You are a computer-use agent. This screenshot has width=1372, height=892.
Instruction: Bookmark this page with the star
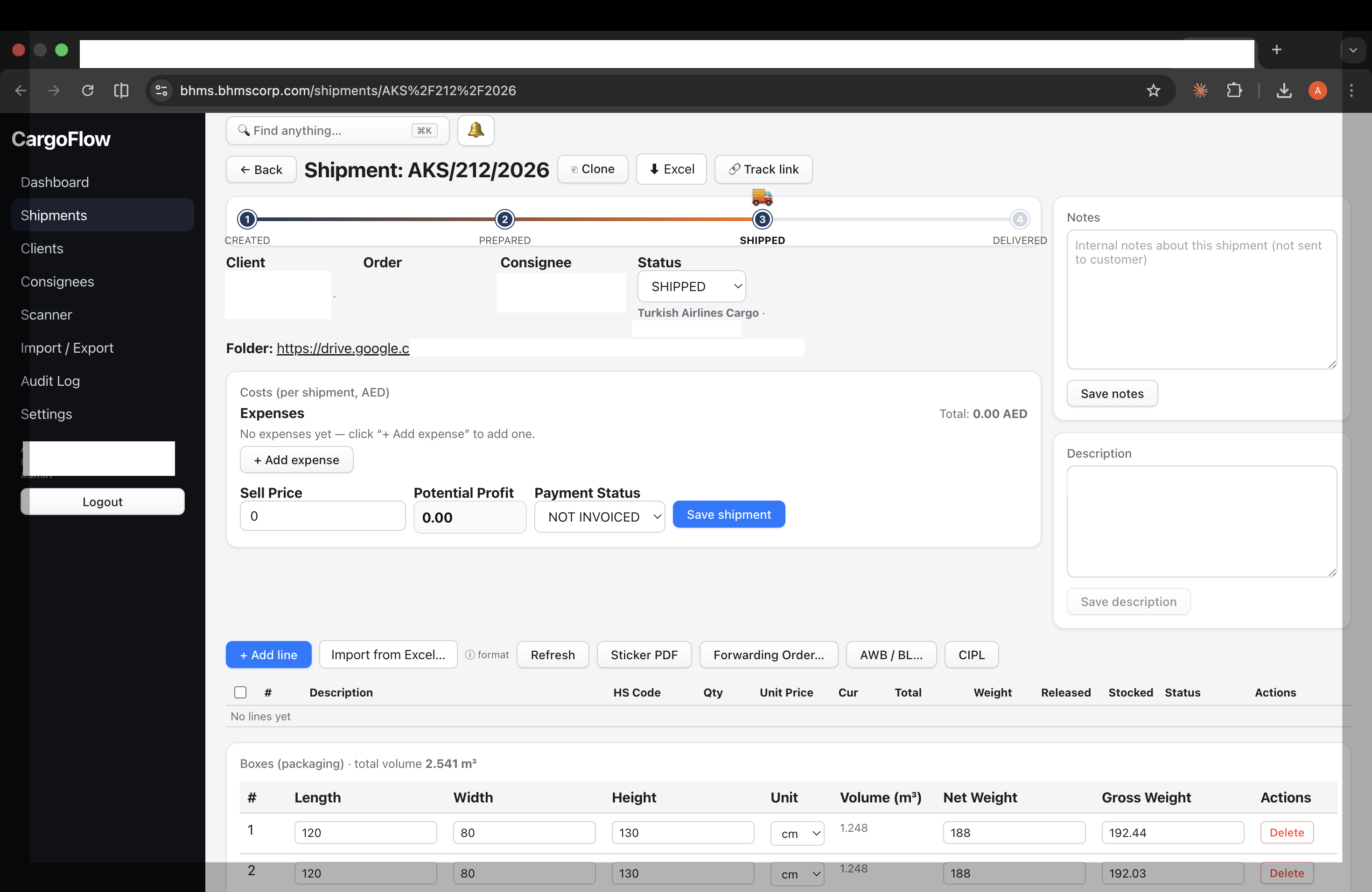pyautogui.click(x=1153, y=91)
